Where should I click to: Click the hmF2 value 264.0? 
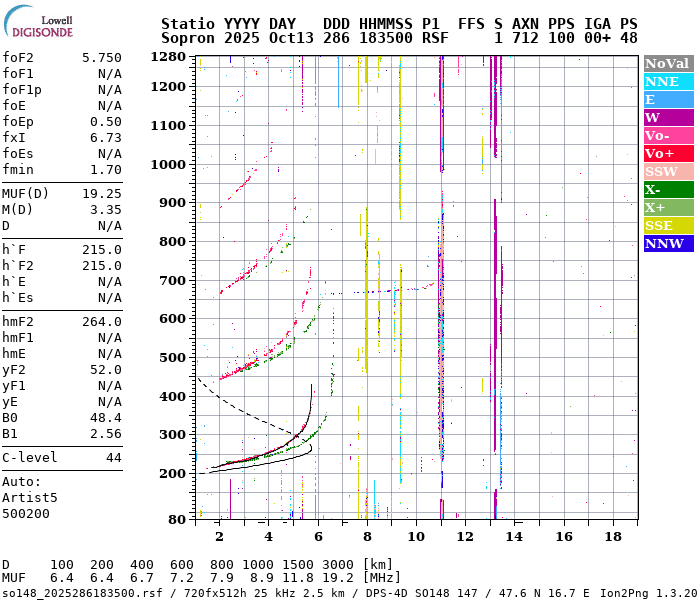tap(102, 322)
